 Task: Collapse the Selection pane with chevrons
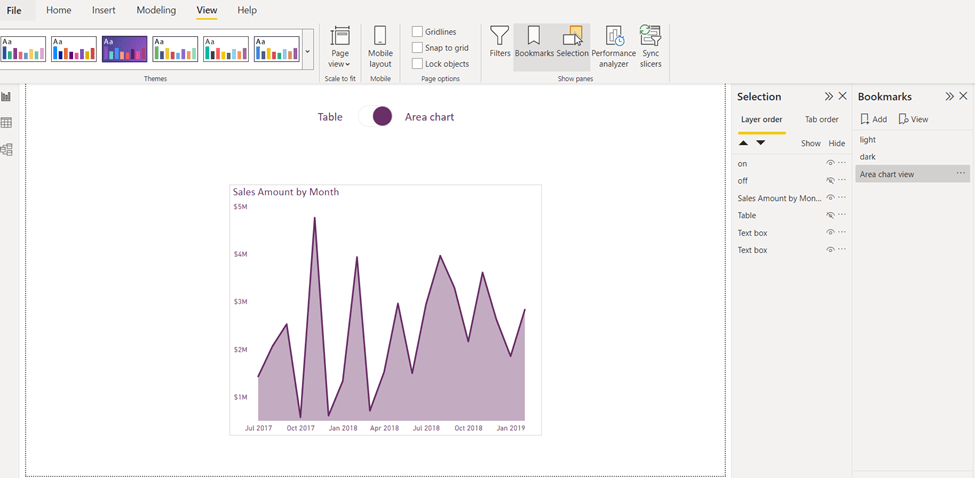(x=828, y=97)
